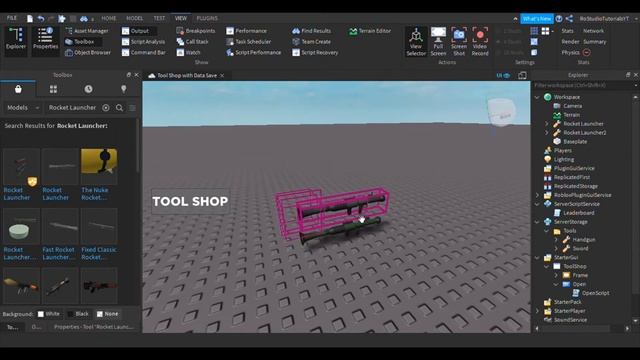Image resolution: width=640 pixels, height=360 pixels.
Task: Open Script Recovery
Action: click(315, 53)
